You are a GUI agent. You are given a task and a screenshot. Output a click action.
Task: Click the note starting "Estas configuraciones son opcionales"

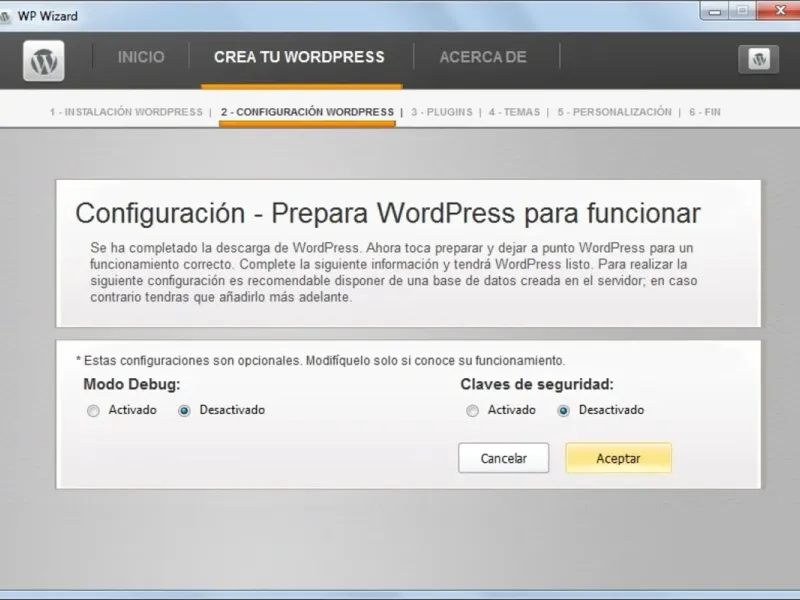click(x=320, y=361)
